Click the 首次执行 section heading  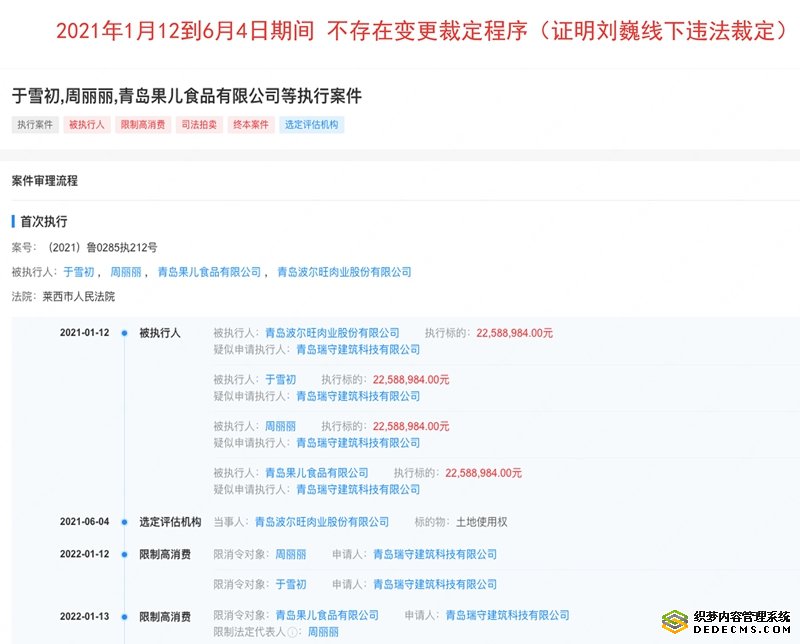(x=44, y=221)
